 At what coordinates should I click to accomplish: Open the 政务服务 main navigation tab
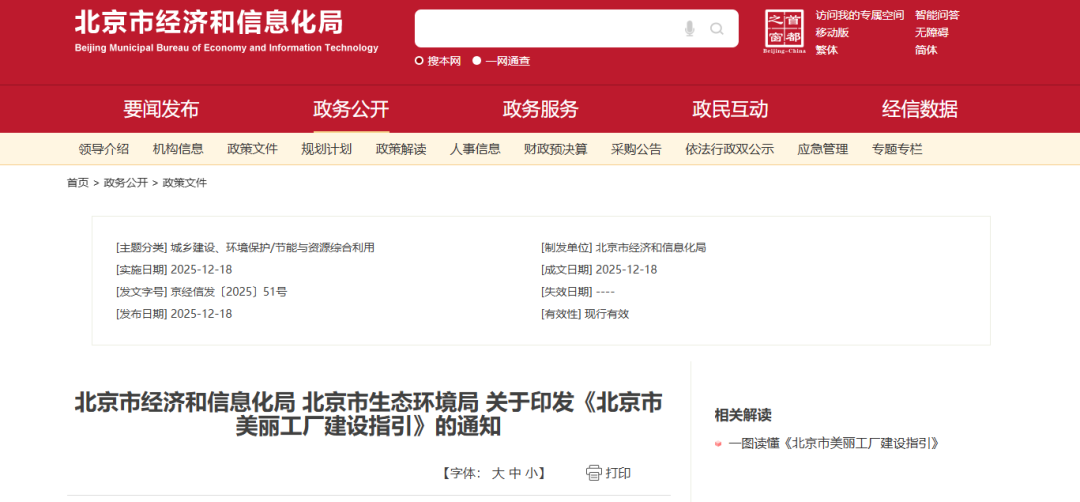[540, 109]
